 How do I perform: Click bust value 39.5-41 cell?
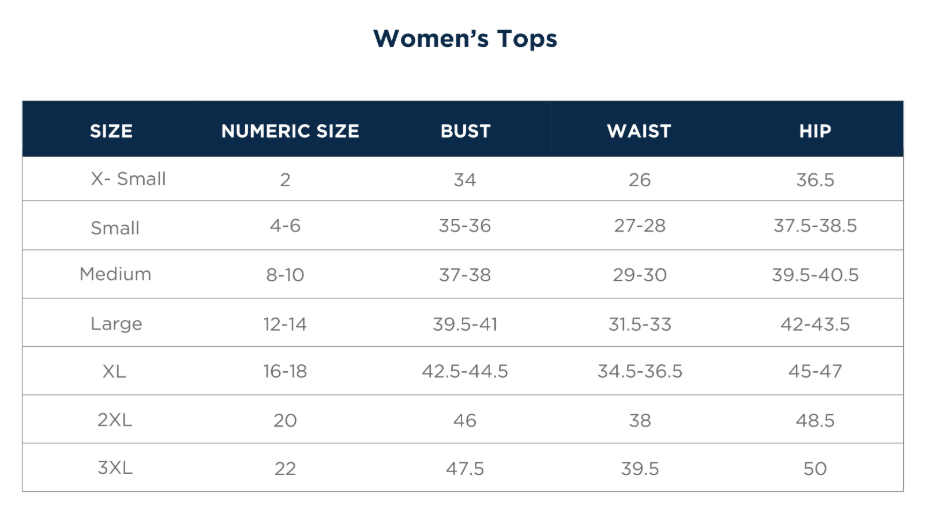(465, 324)
